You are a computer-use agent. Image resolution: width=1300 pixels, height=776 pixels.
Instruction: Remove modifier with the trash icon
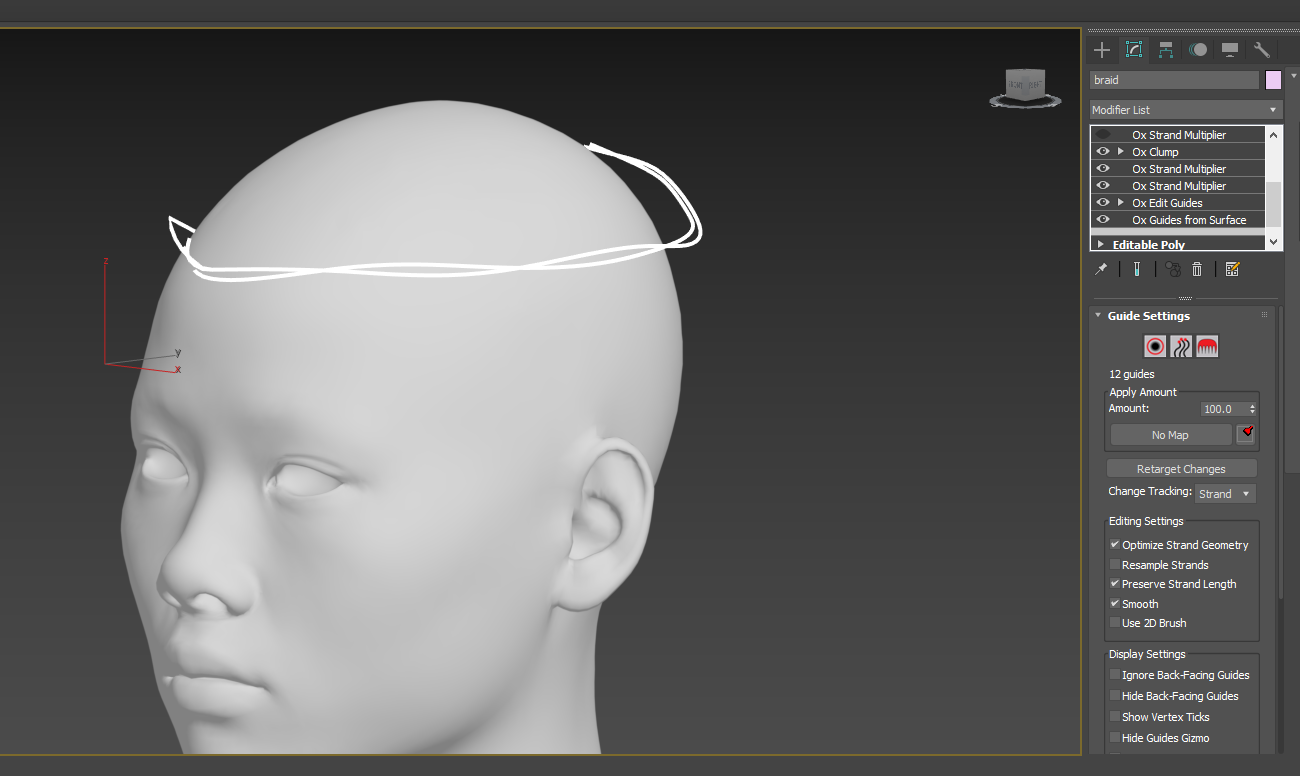tap(1197, 269)
